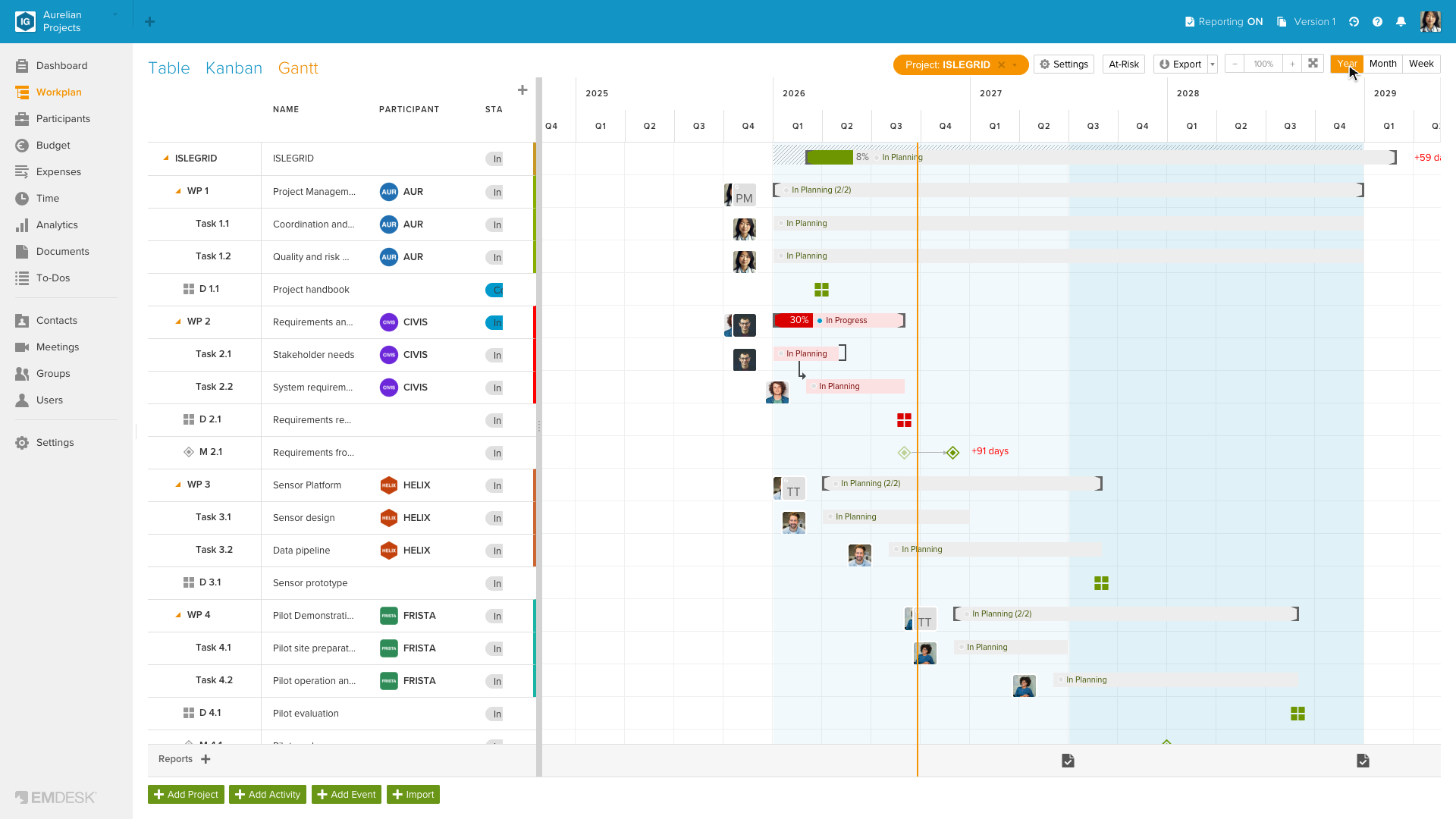Remove the ISLEGRID project filter
Screen dimensions: 1456x819
pos(1001,65)
